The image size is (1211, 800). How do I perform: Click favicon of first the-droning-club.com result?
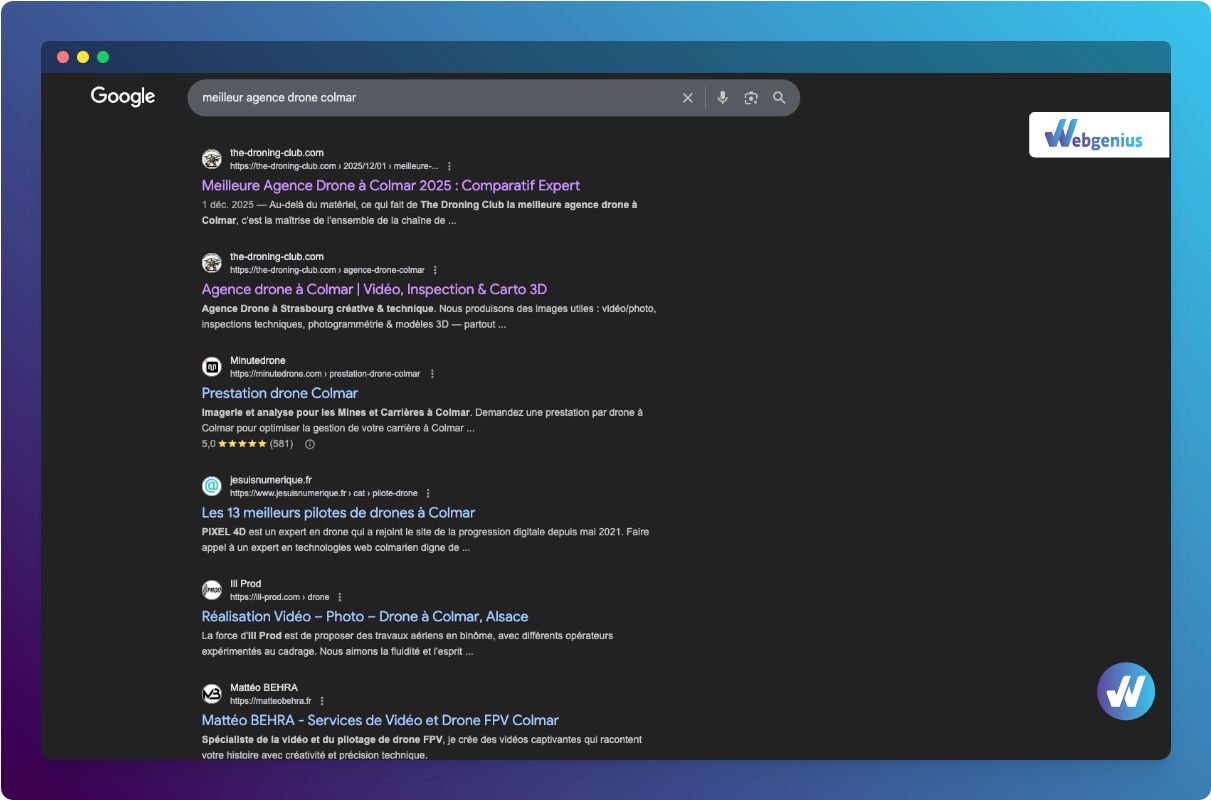[212, 159]
